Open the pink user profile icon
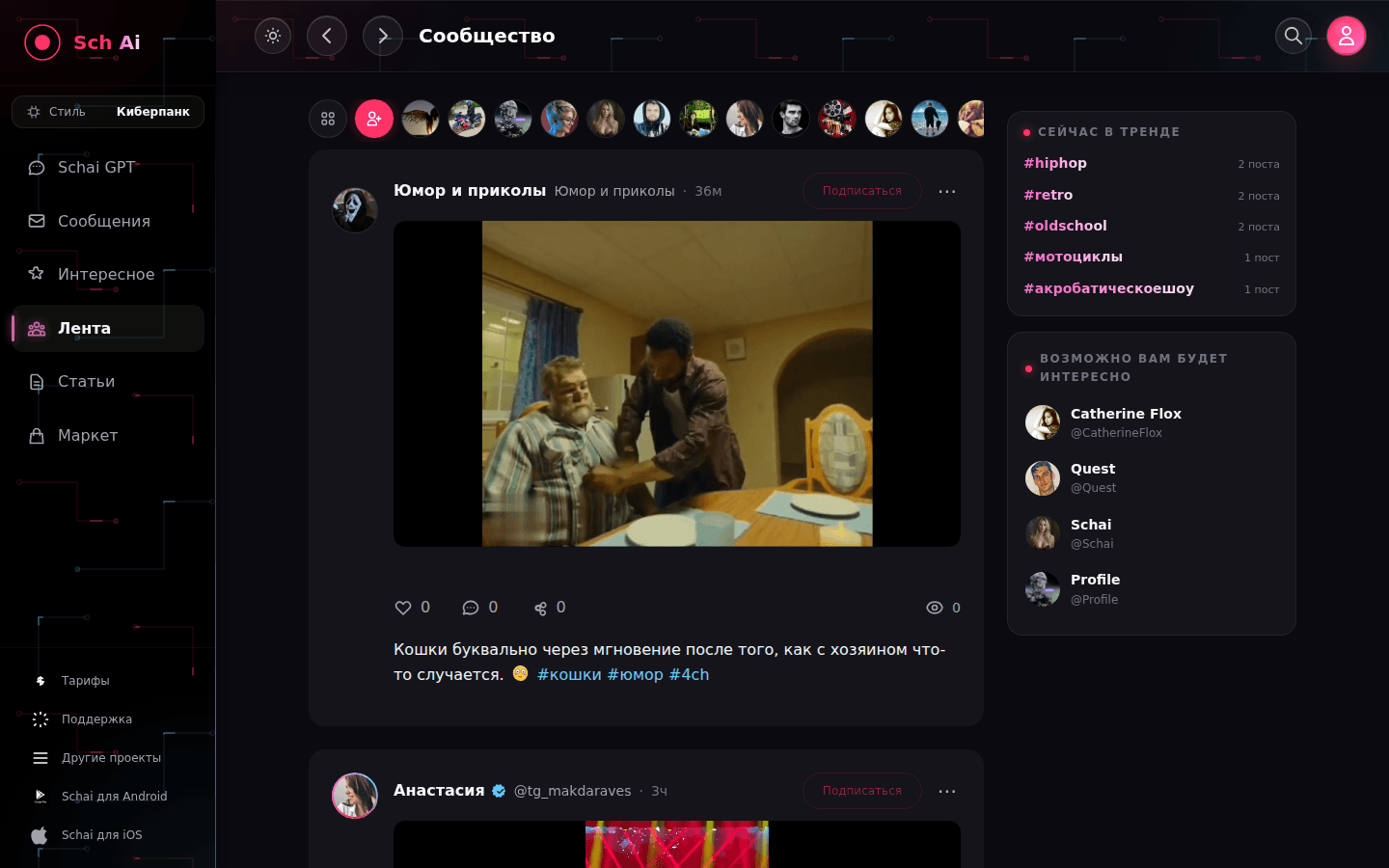Image resolution: width=1389 pixels, height=868 pixels. [x=1347, y=36]
